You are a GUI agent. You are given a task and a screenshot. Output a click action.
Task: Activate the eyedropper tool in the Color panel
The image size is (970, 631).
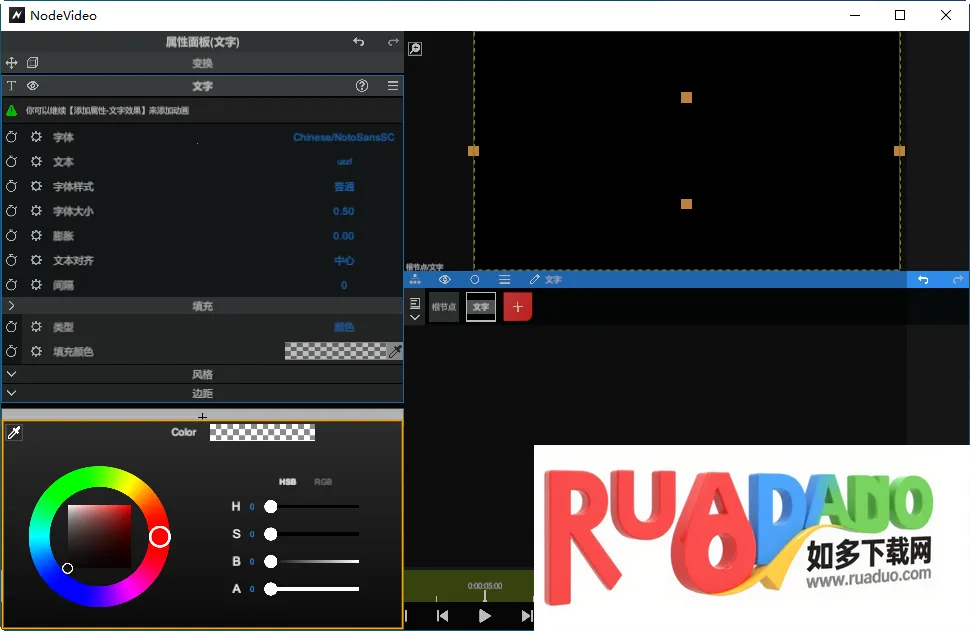pos(14,432)
